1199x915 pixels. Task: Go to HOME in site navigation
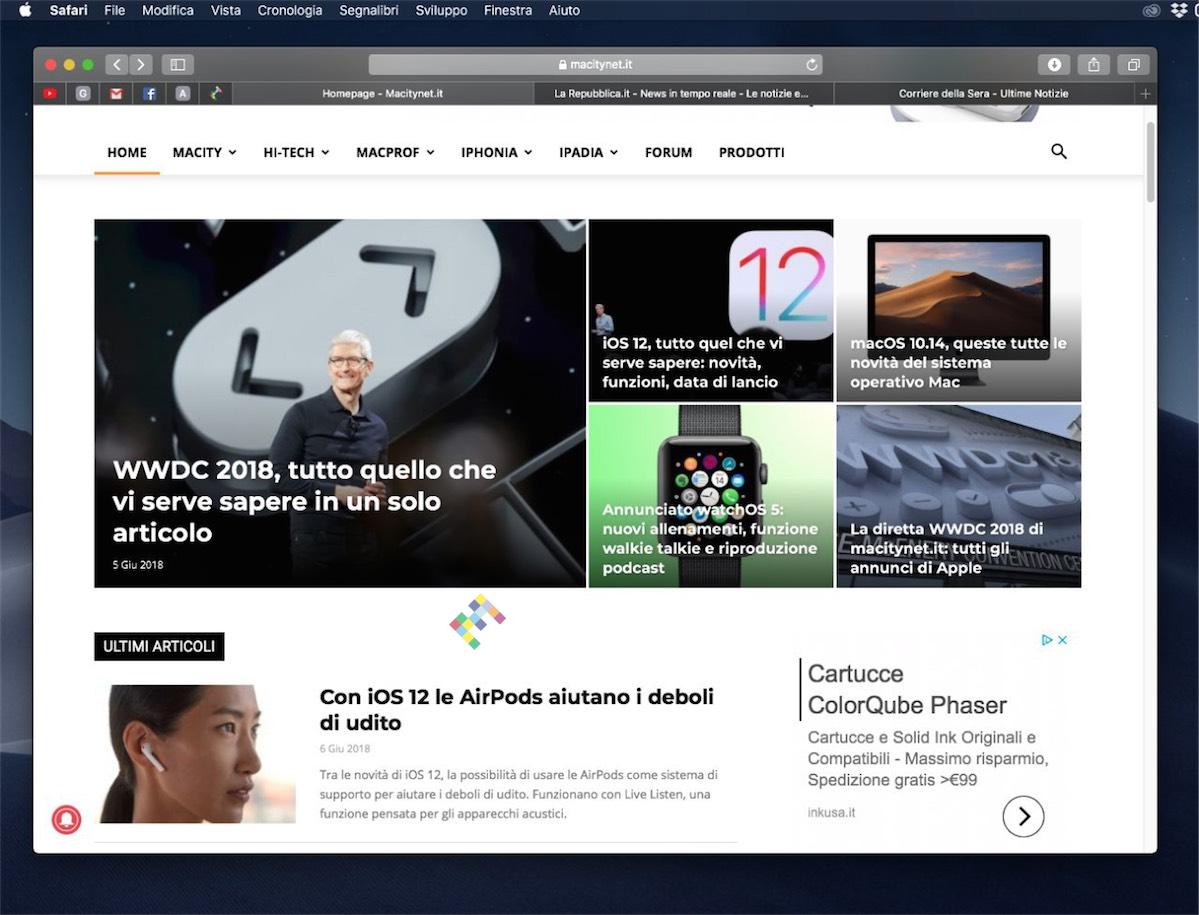pyautogui.click(x=127, y=152)
